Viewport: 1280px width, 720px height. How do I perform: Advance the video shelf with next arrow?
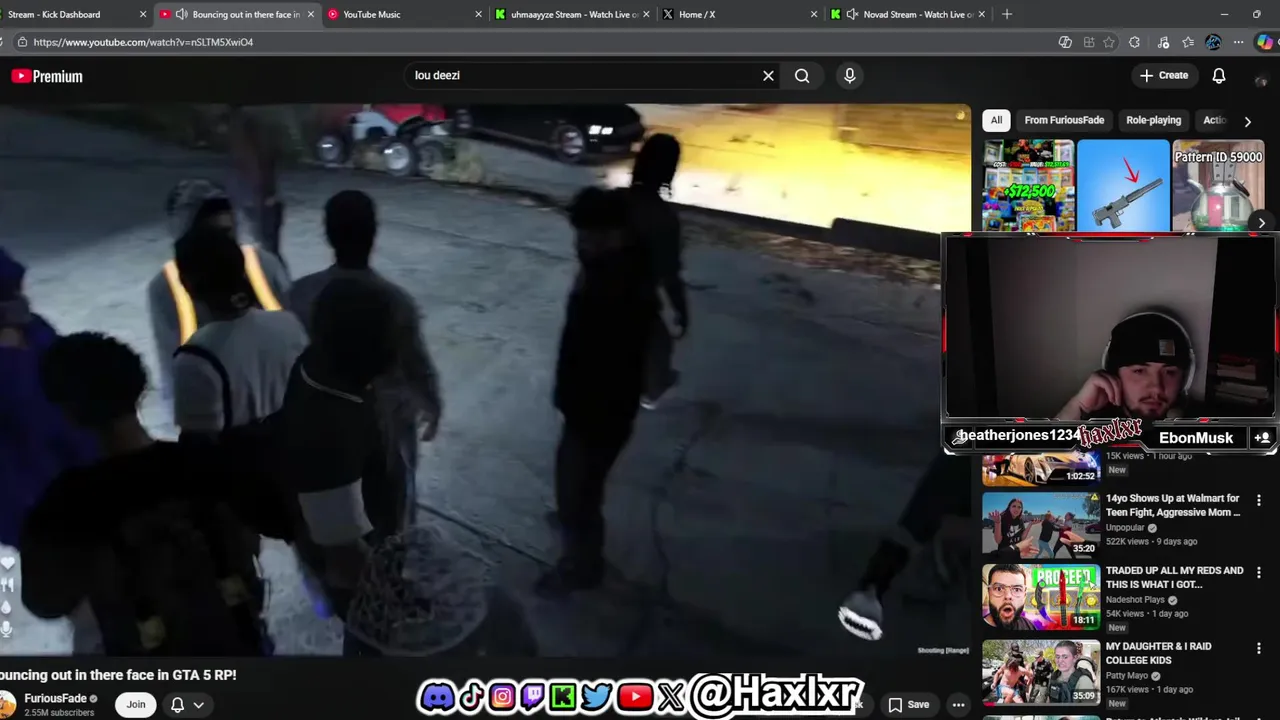(x=1262, y=224)
